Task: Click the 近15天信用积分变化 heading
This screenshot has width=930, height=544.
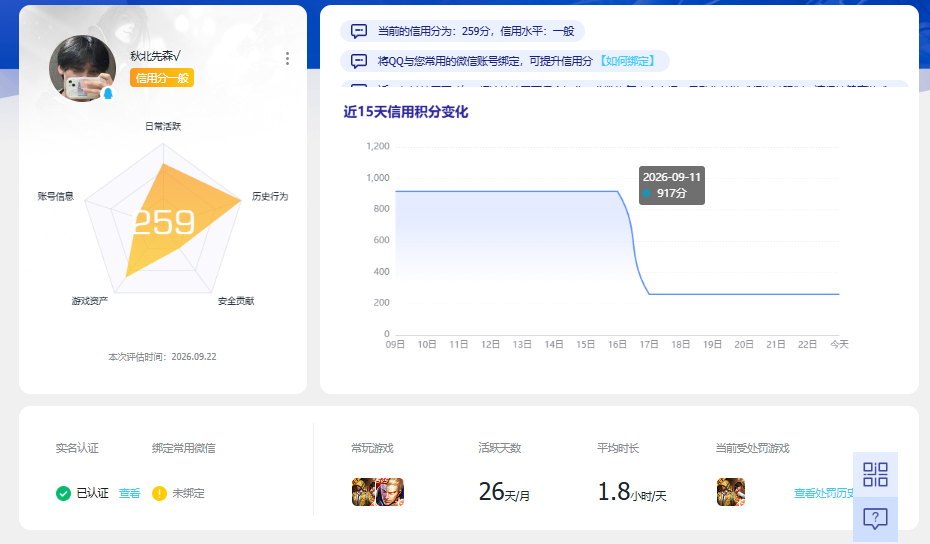Action: point(406,112)
